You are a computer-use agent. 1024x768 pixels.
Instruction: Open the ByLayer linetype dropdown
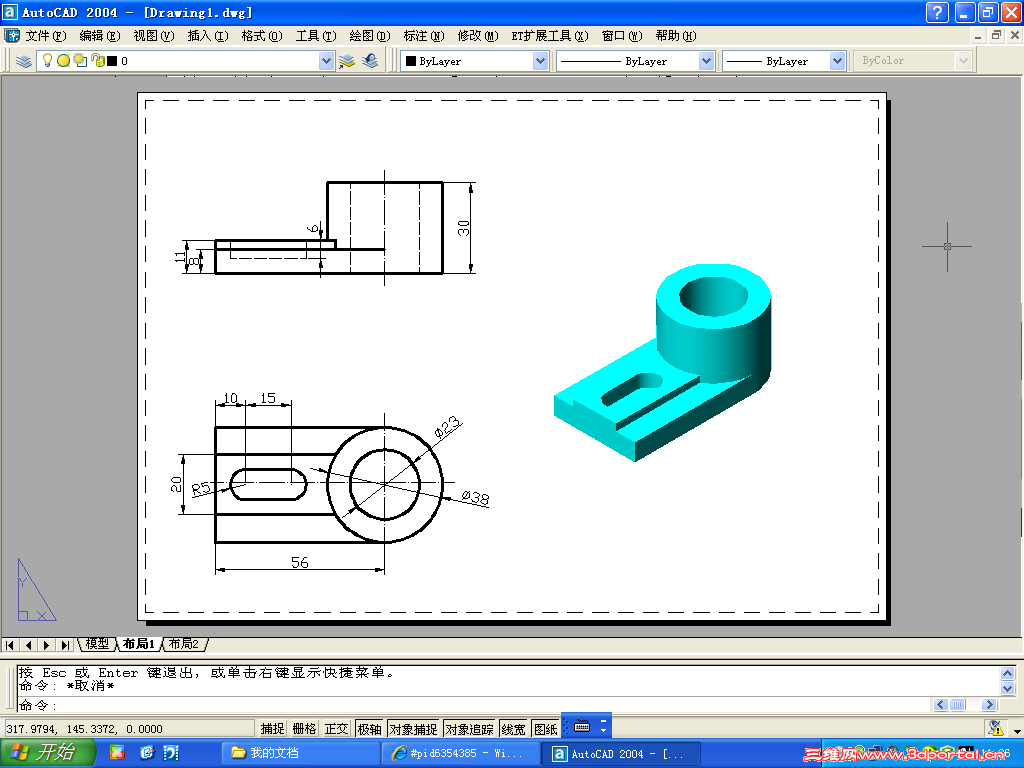706,61
